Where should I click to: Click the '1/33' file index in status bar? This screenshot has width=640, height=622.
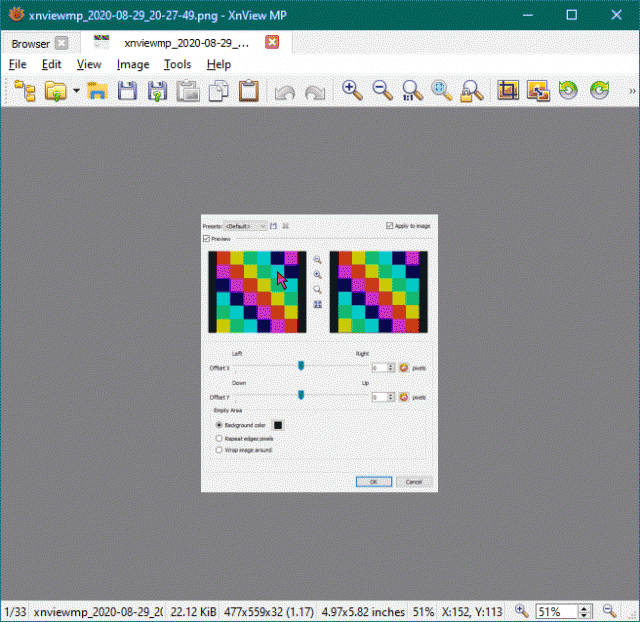pos(15,612)
